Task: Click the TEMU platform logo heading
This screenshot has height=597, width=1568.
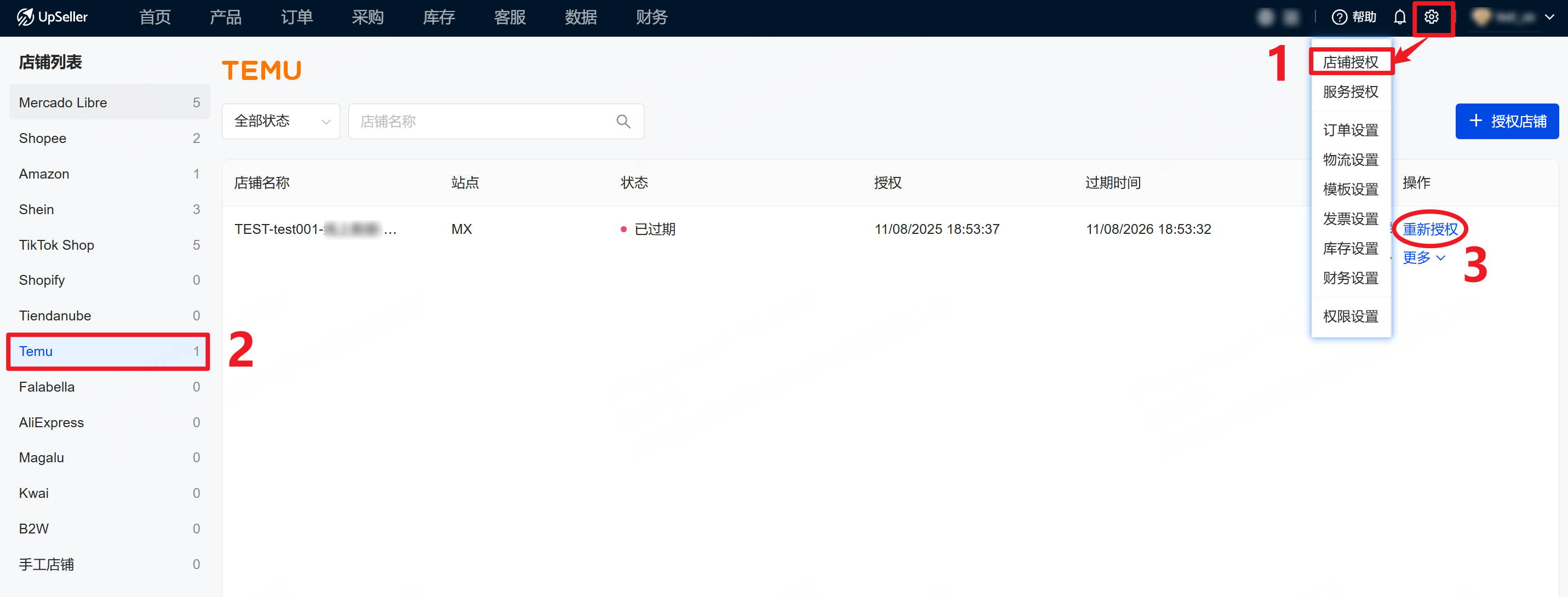Action: 262,71
